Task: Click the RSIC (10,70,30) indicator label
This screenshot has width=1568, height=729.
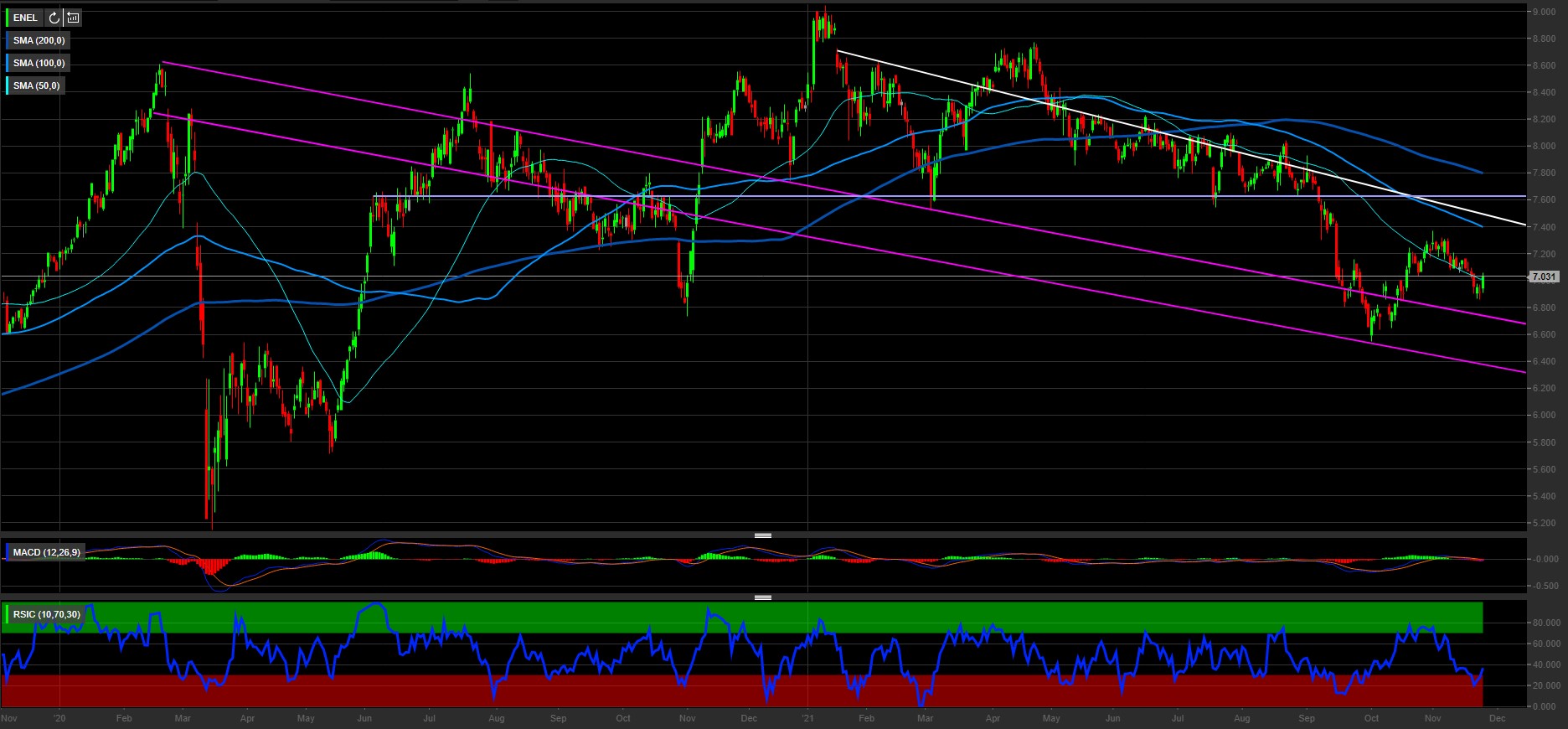Action: [x=47, y=614]
